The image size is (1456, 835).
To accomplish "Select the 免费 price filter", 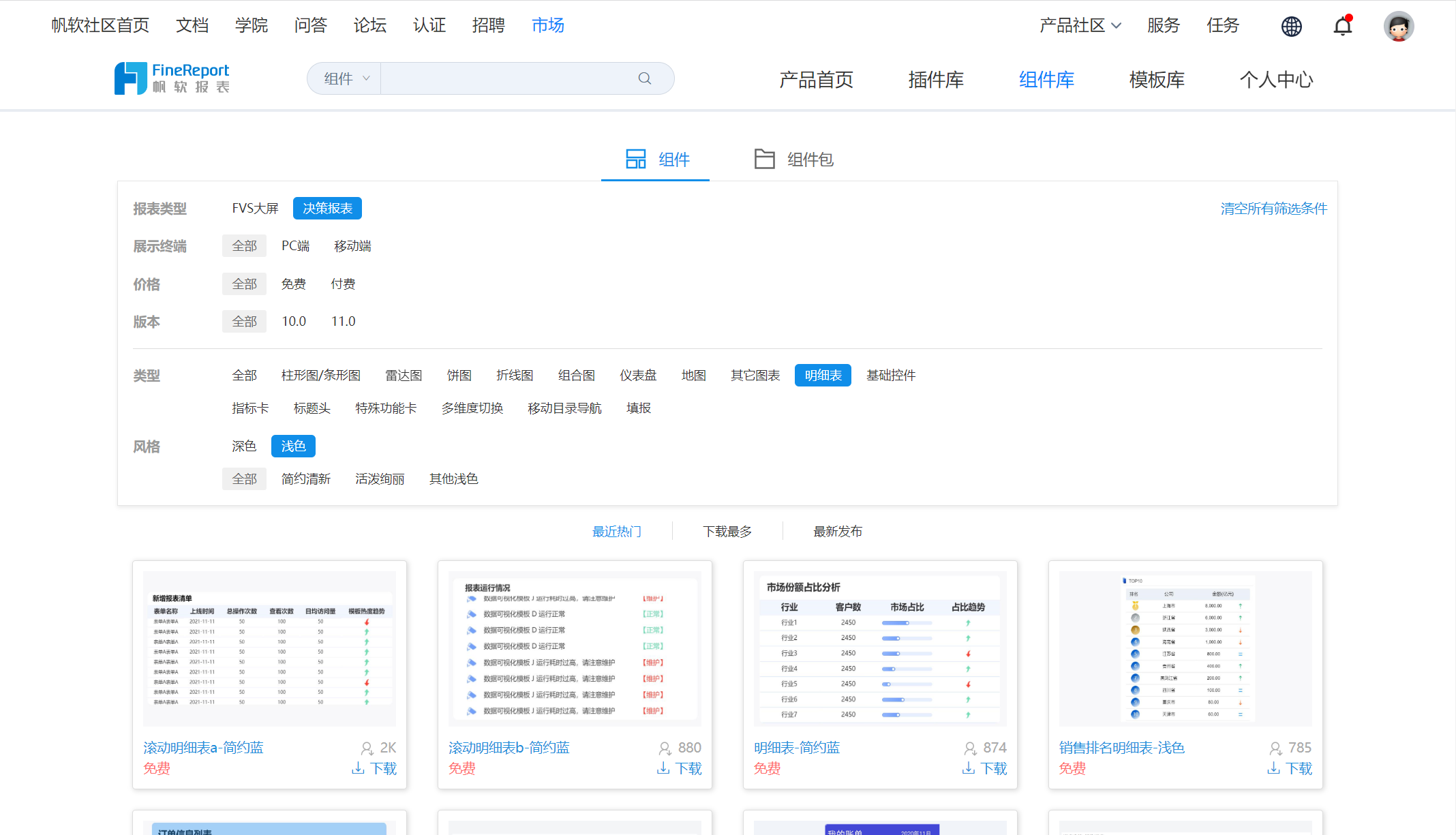I will click(293, 284).
